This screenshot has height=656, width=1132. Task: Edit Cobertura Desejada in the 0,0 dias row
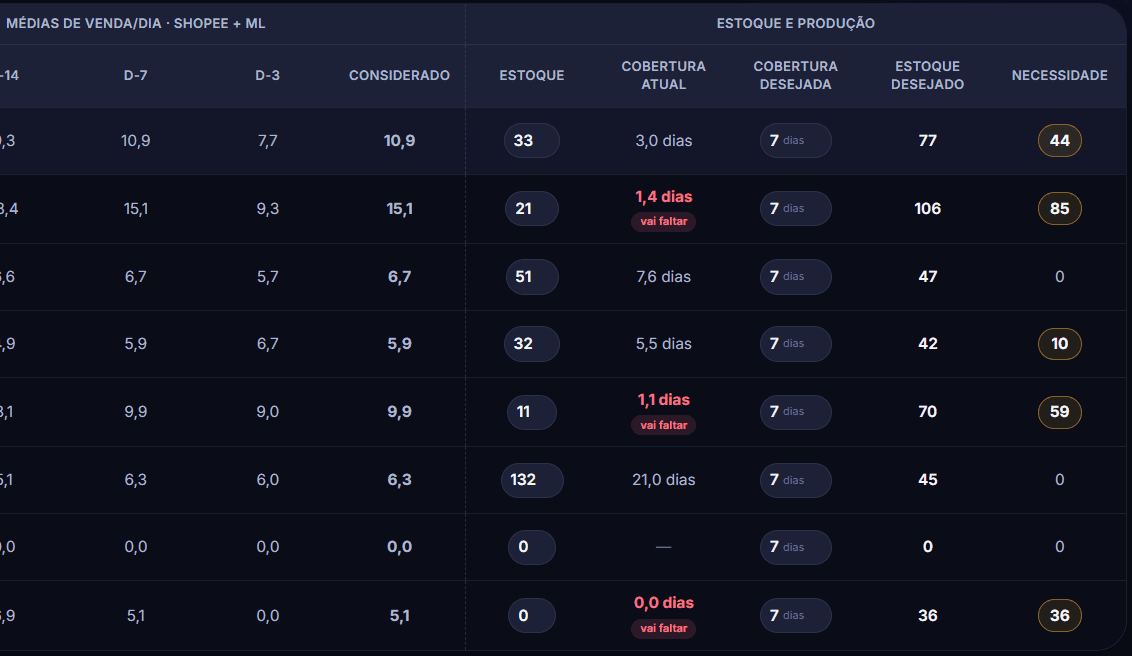coord(795,616)
